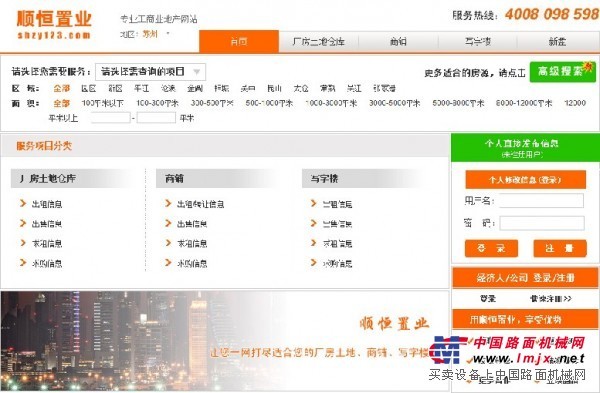
Task: Click the orange 注册 button
Action: pos(560,248)
